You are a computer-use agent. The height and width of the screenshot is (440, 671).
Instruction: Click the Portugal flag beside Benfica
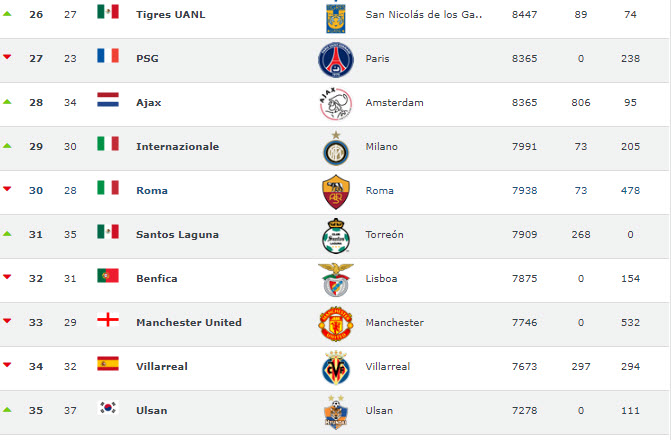108,275
